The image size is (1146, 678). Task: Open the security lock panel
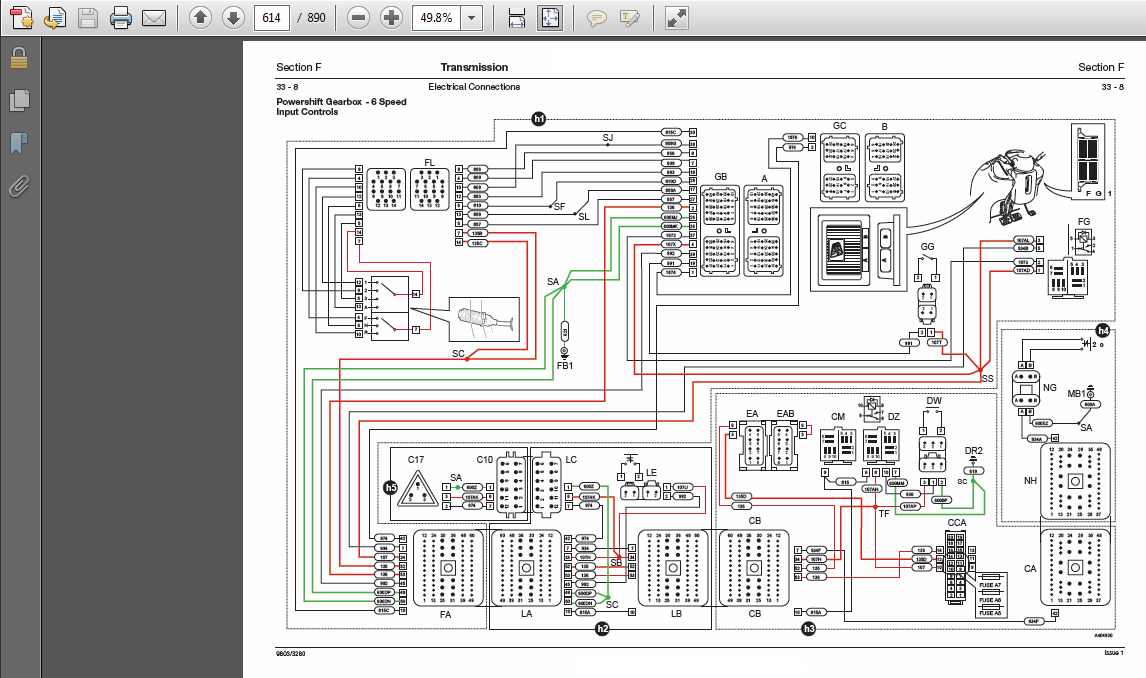[19, 57]
